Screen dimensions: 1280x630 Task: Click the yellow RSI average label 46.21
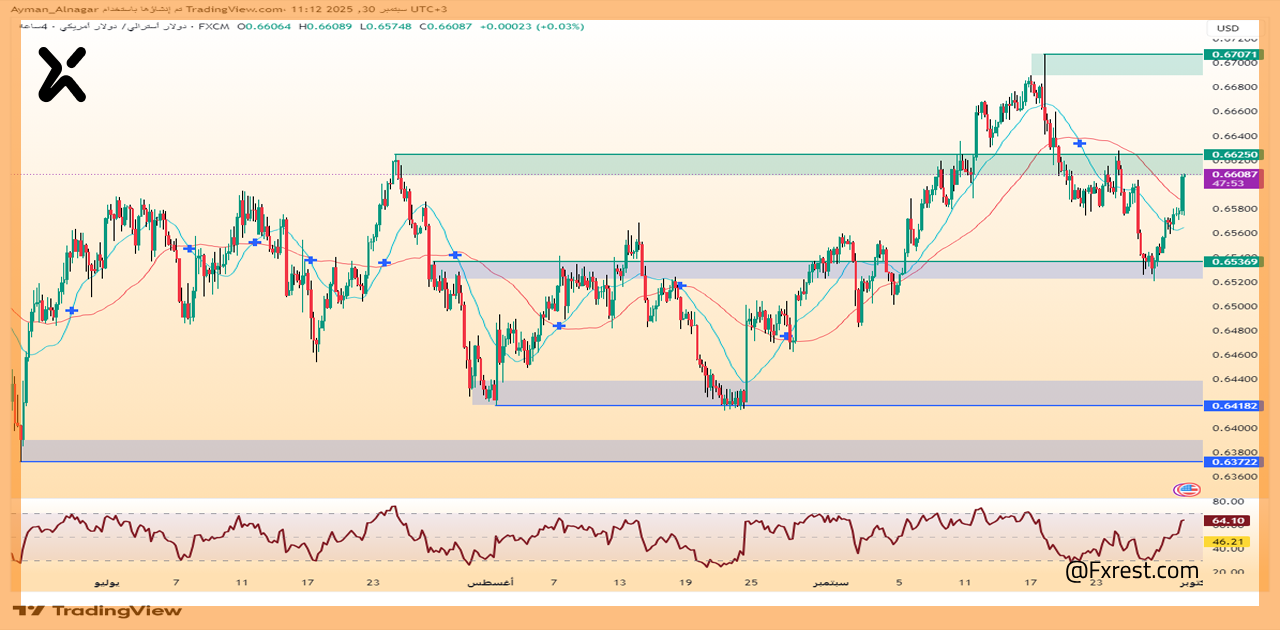(1226, 542)
